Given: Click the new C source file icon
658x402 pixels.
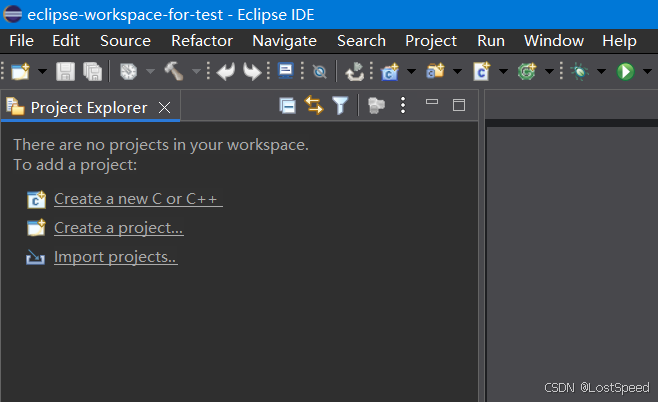Looking at the screenshot, I should pyautogui.click(x=482, y=72).
